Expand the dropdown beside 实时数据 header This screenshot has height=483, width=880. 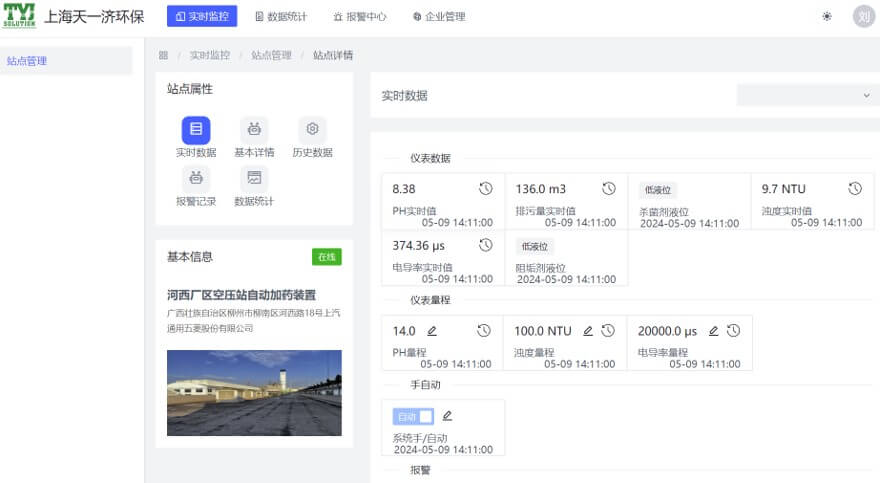click(x=808, y=95)
